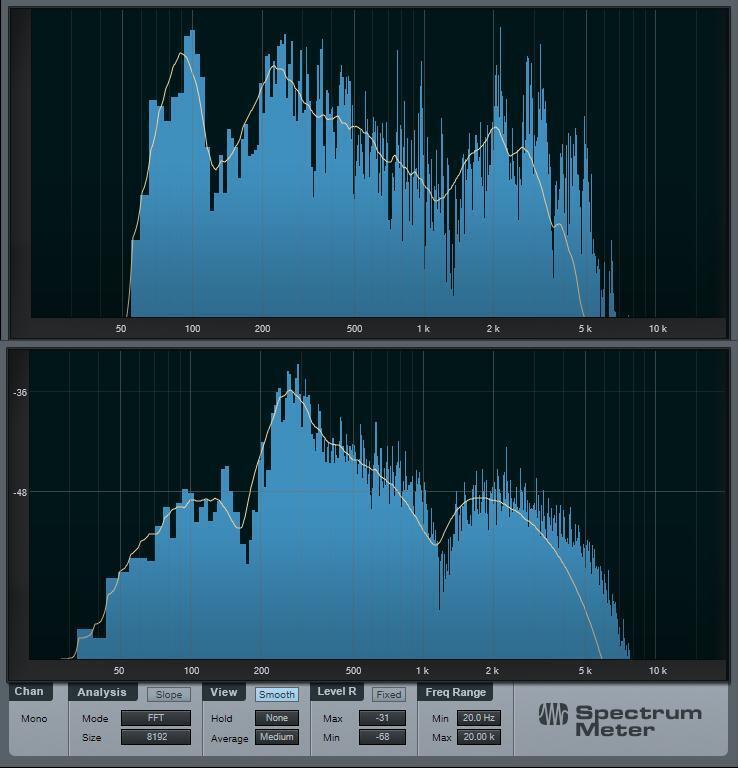Screen dimensions: 738x768
Task: Click the Level Min -68 field
Action: (382, 737)
